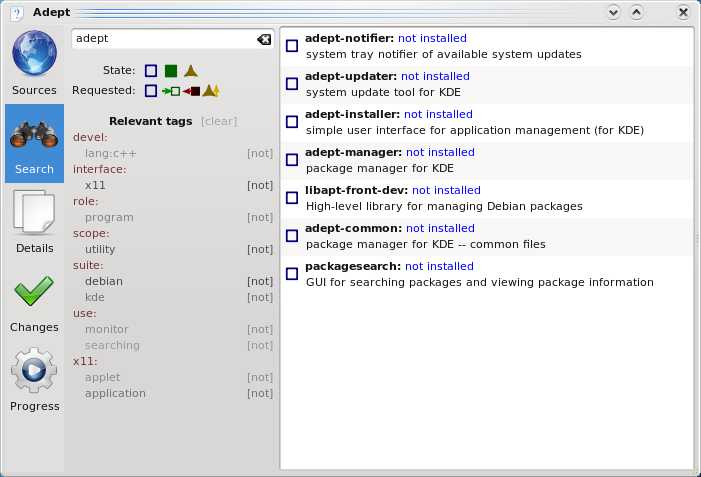The height and width of the screenshot is (477, 701).
Task: Tick the adept-notifier package checkbox
Action: point(292,46)
